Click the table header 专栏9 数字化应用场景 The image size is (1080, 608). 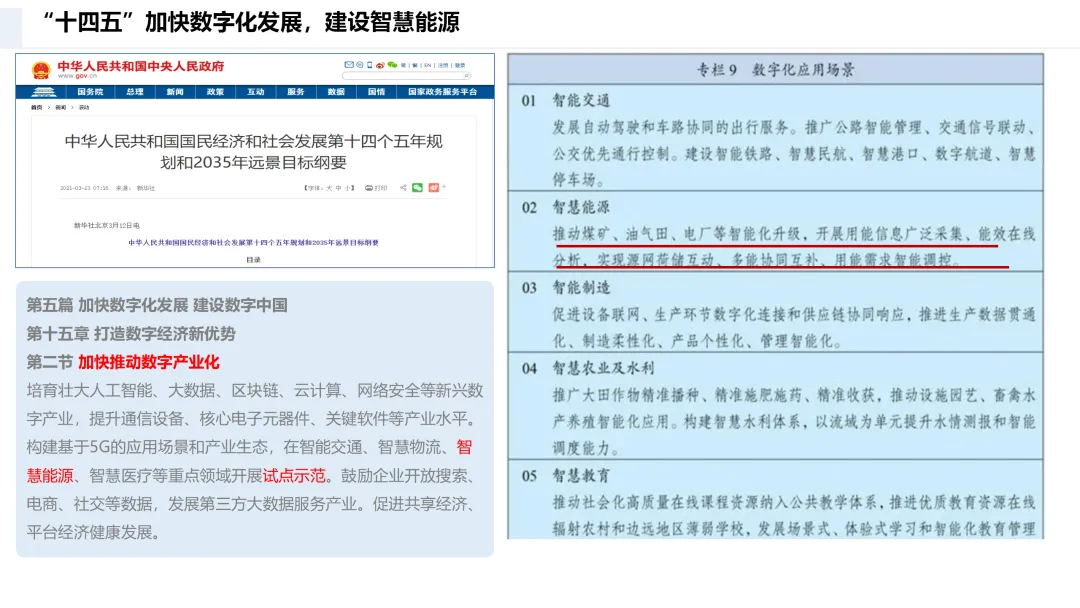[776, 70]
